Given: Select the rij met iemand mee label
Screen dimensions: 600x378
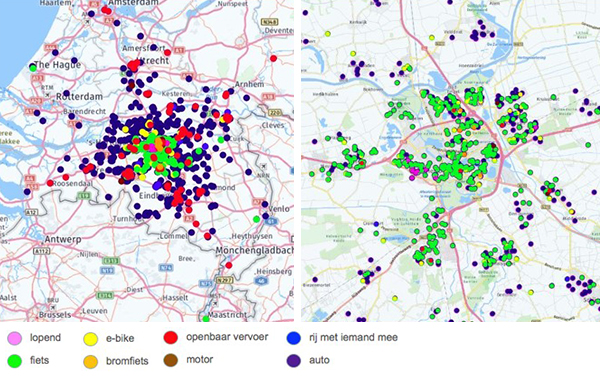Looking at the screenshot, I should pos(353,337).
